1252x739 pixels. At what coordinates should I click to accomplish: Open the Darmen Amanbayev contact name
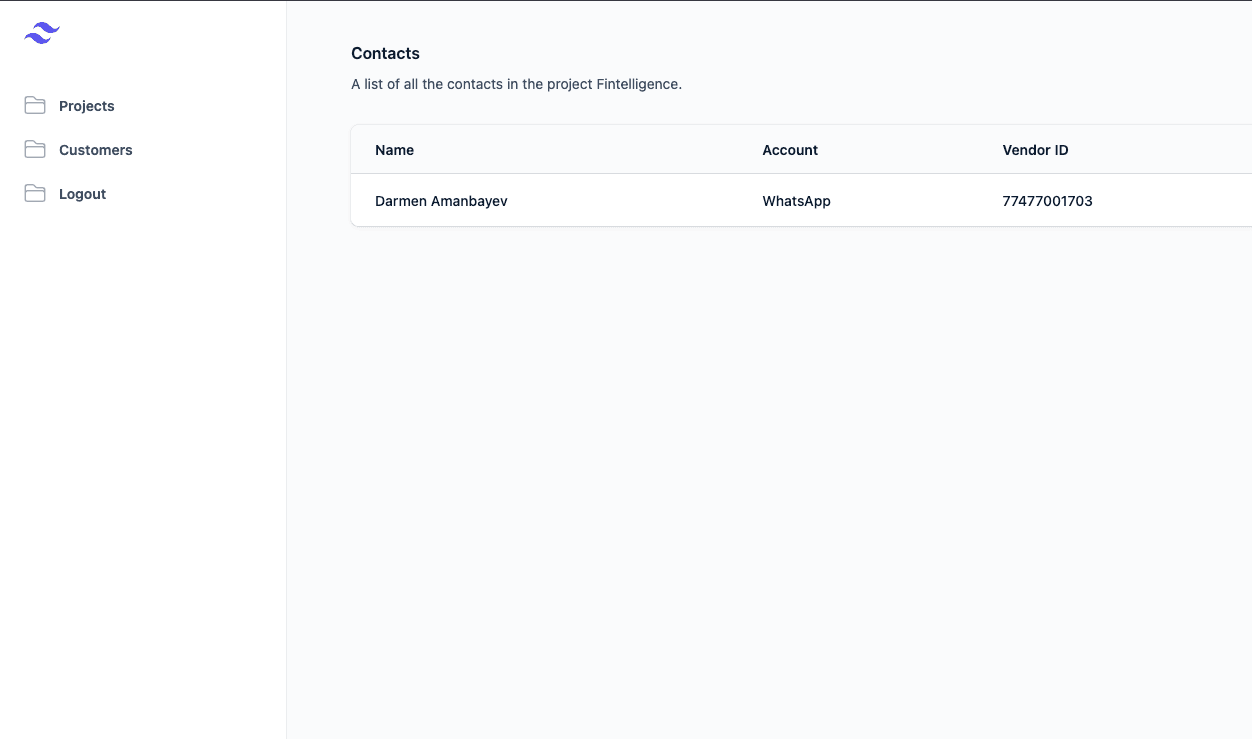[441, 201]
